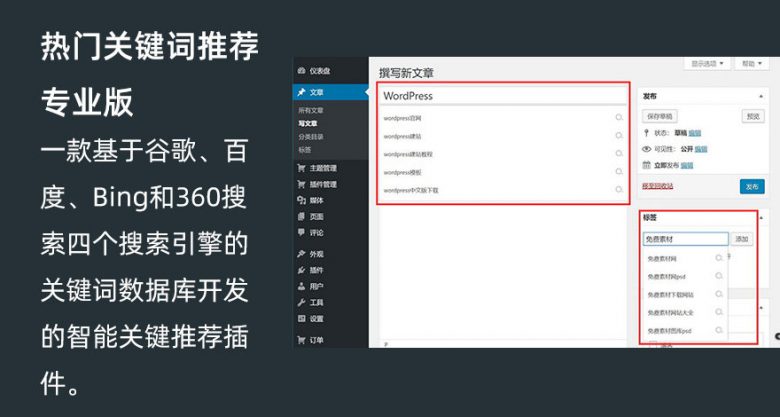
Task: Click search icon beside wordpress建站教程 suggestion
Action: (619, 153)
